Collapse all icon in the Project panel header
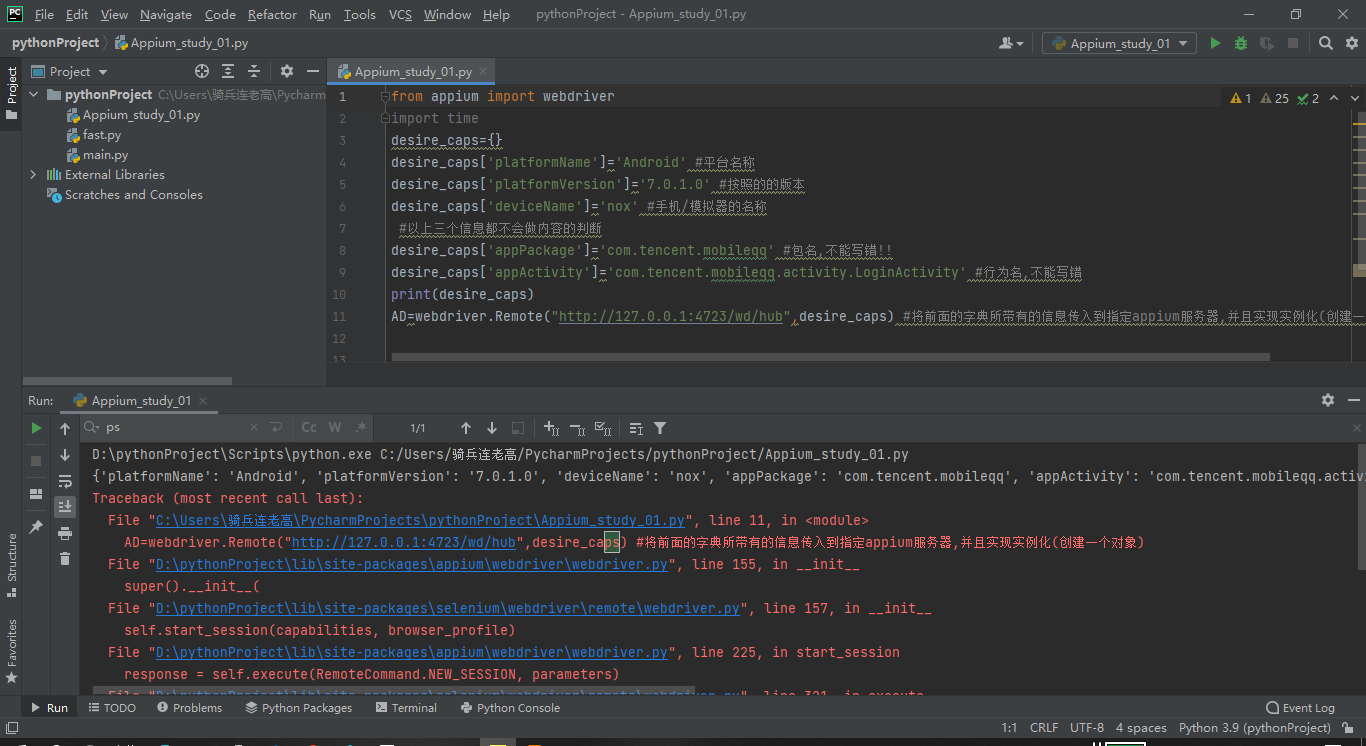Viewport: 1366px width, 746px height. [x=254, y=71]
